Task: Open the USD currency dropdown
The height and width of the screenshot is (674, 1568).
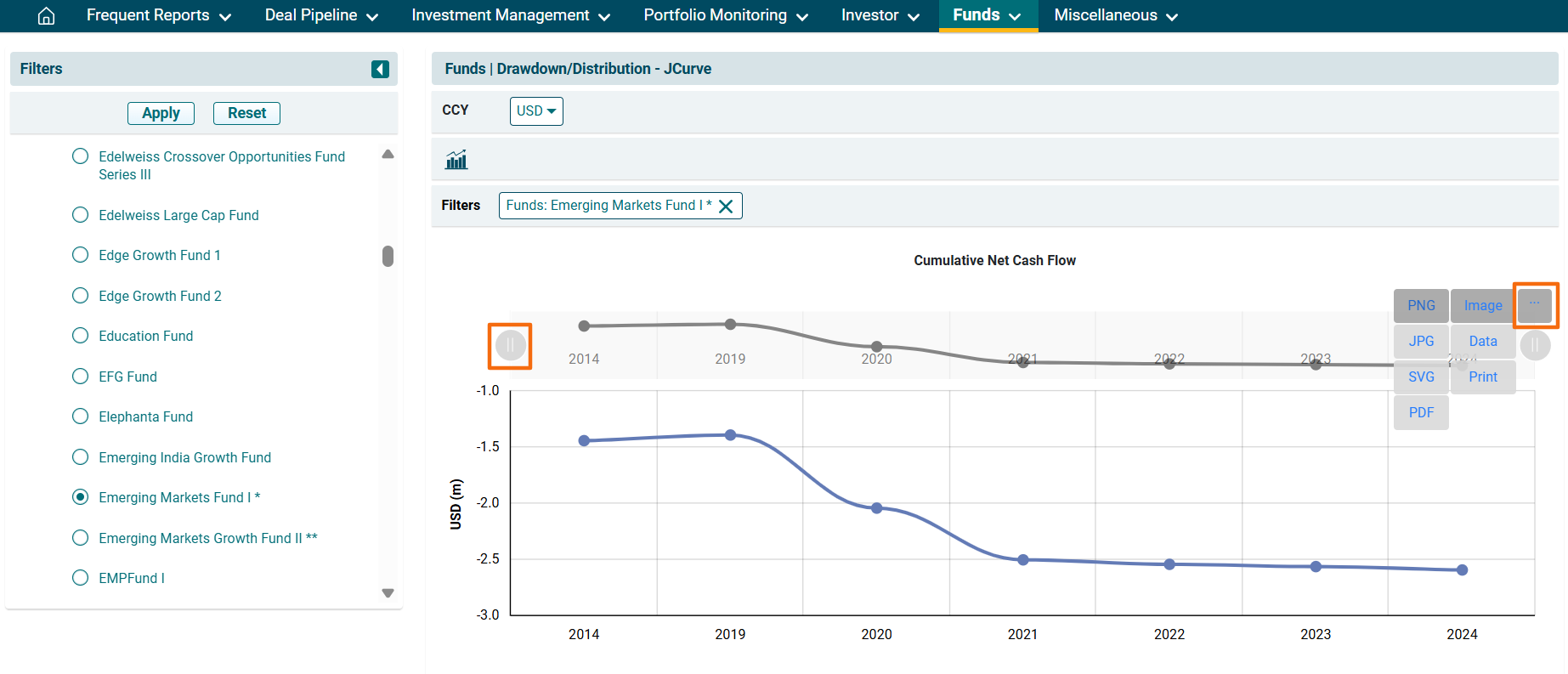Action: (x=536, y=111)
